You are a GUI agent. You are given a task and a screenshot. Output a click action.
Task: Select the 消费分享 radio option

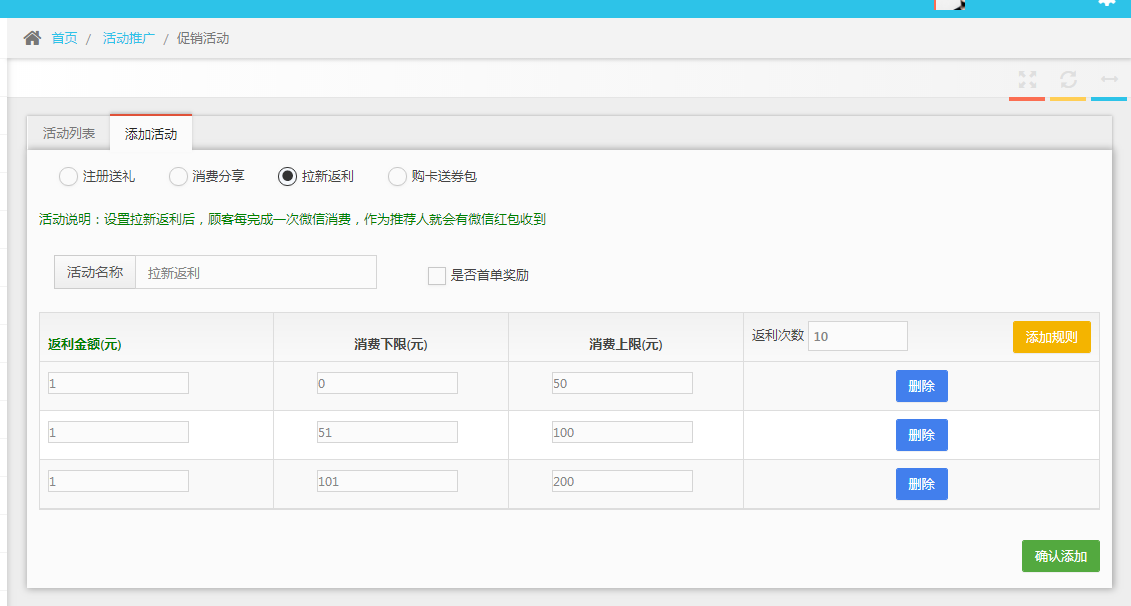point(178,177)
